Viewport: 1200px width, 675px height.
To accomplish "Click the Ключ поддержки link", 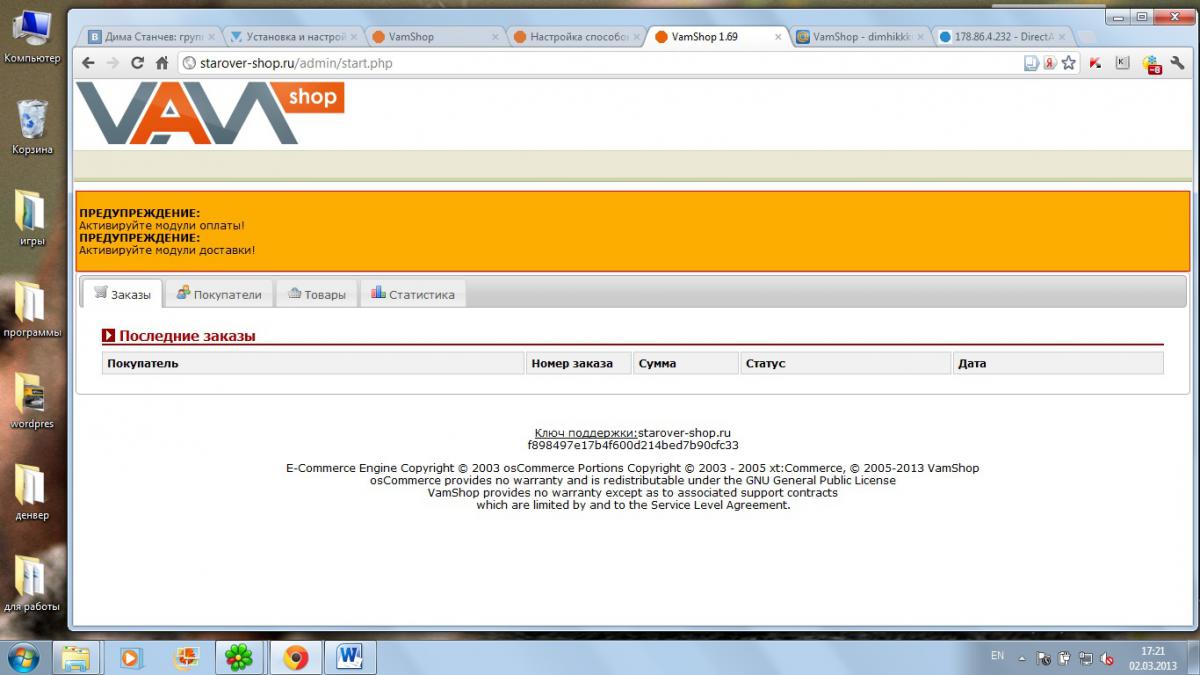I will tap(585, 433).
